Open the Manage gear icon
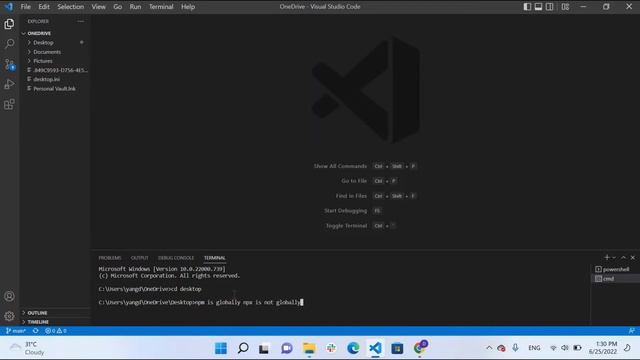Image resolution: width=640 pixels, height=360 pixels. point(9,316)
